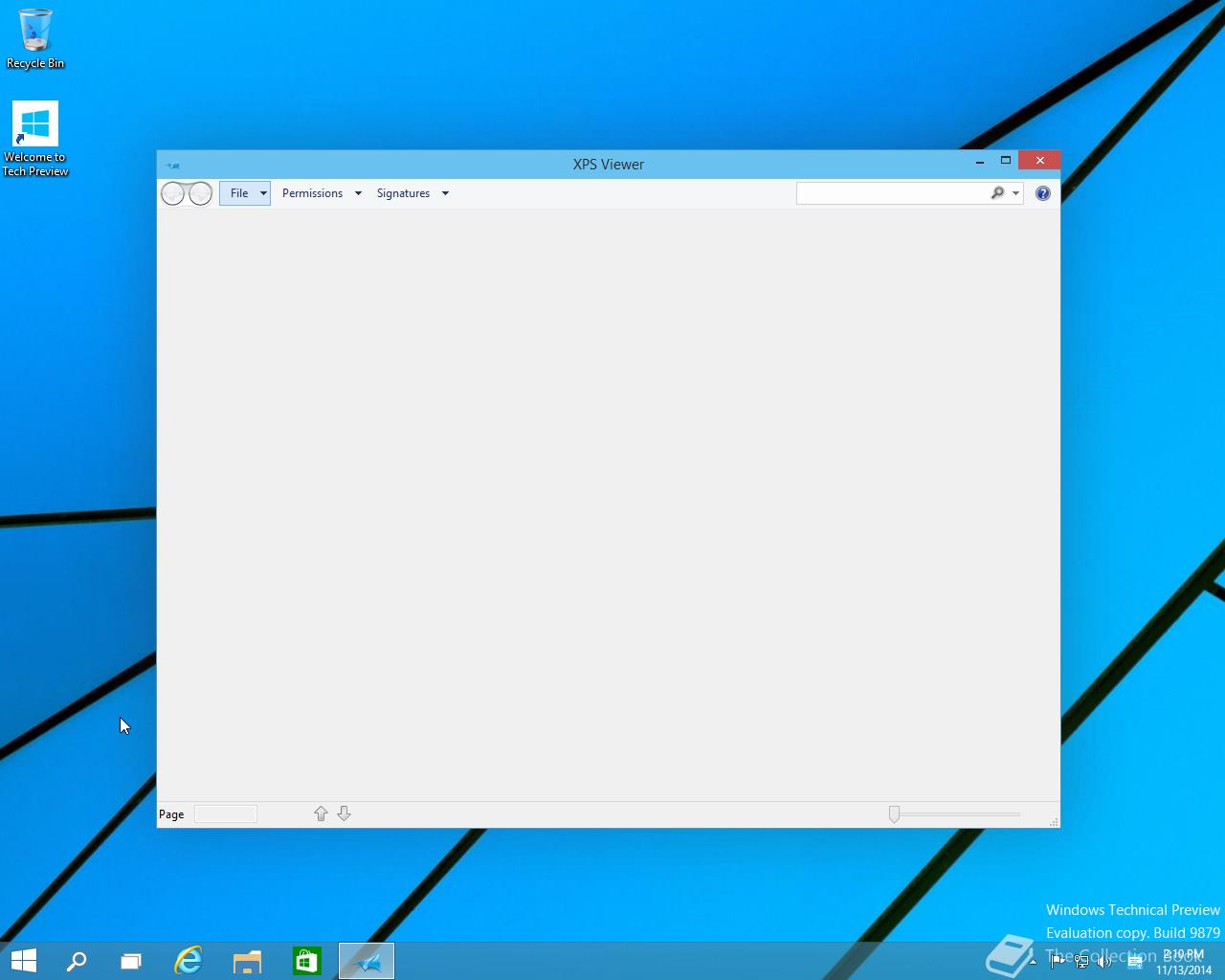Image resolution: width=1225 pixels, height=980 pixels.
Task: Minimize the XPS Viewer window
Action: tap(980, 161)
